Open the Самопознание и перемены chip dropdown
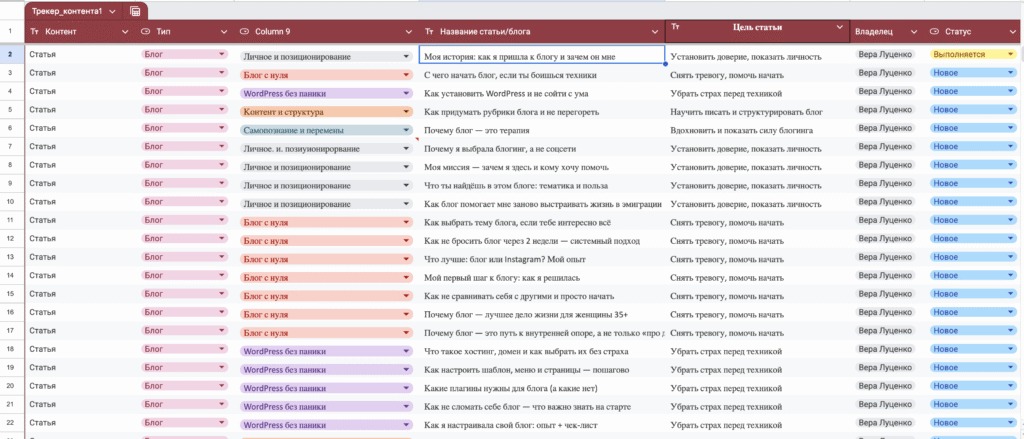 (406, 129)
